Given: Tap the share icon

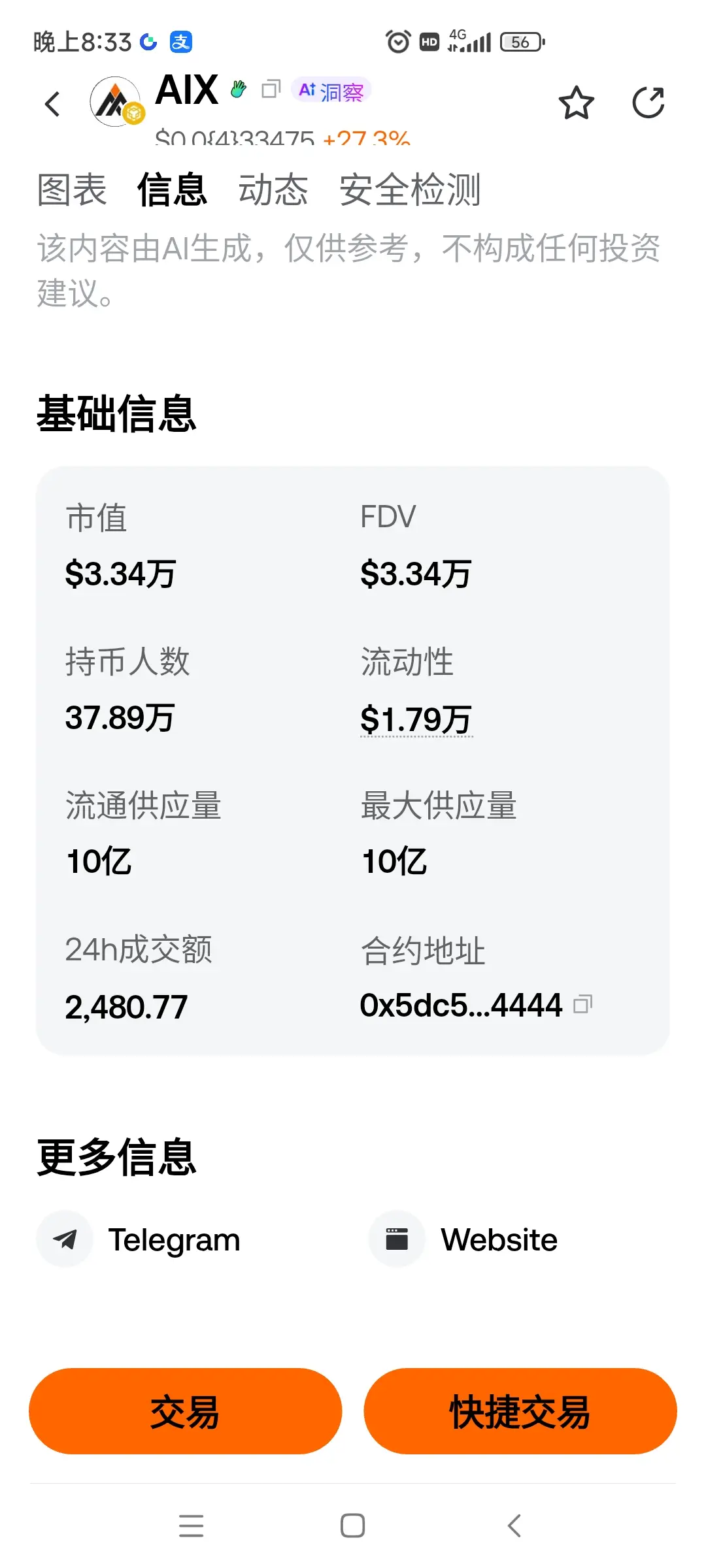Looking at the screenshot, I should (x=648, y=103).
